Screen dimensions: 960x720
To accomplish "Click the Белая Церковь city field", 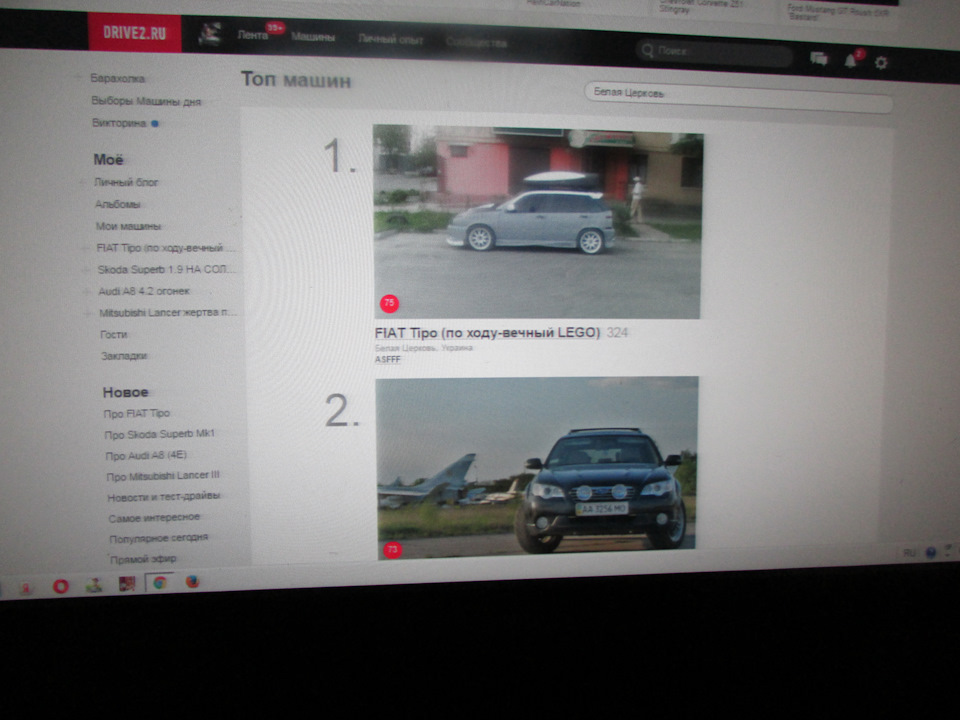I will (738, 97).
